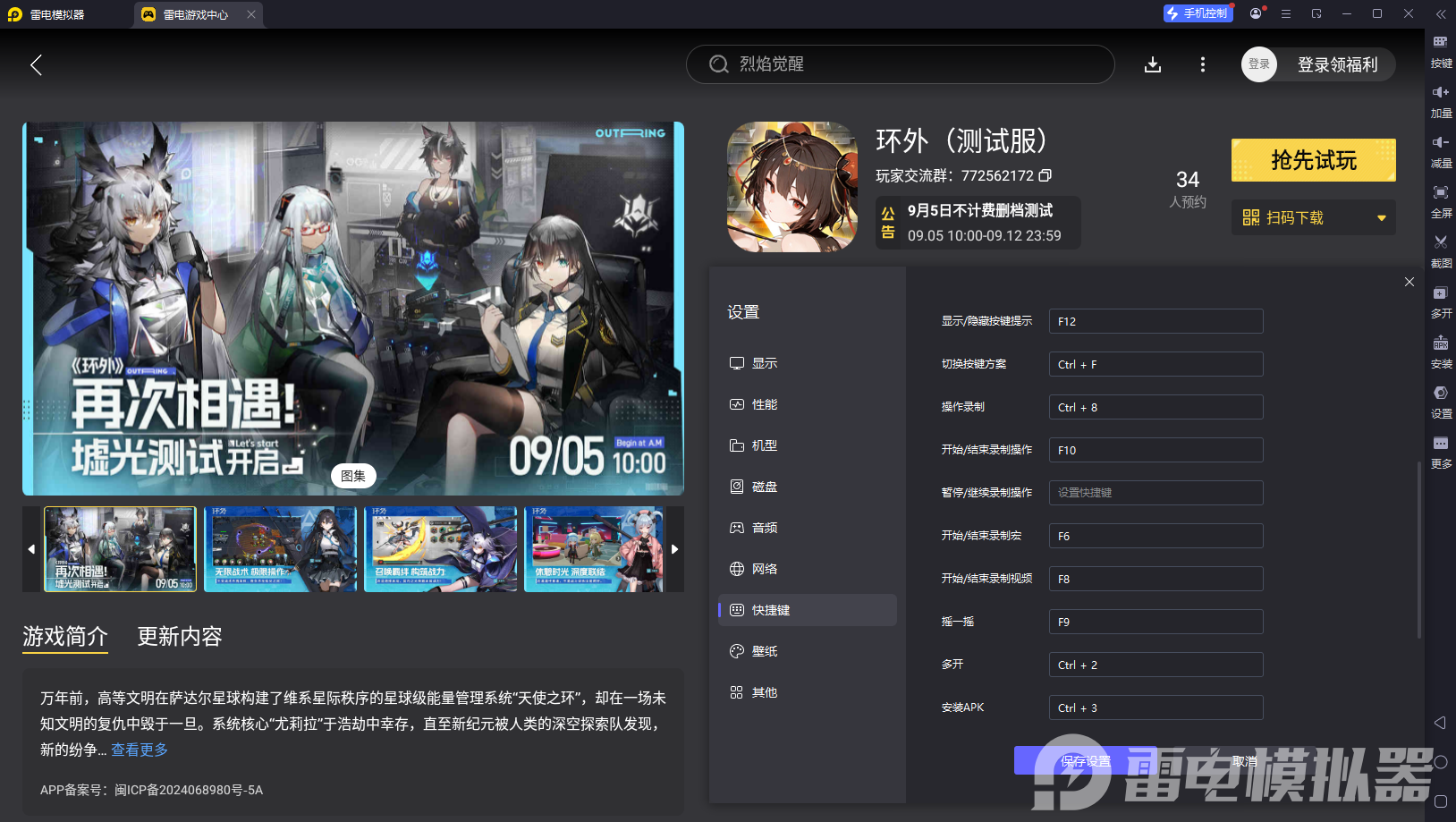Screen dimensions: 1456x822
Task: Expand the game description with 查看更多
Action: (139, 750)
